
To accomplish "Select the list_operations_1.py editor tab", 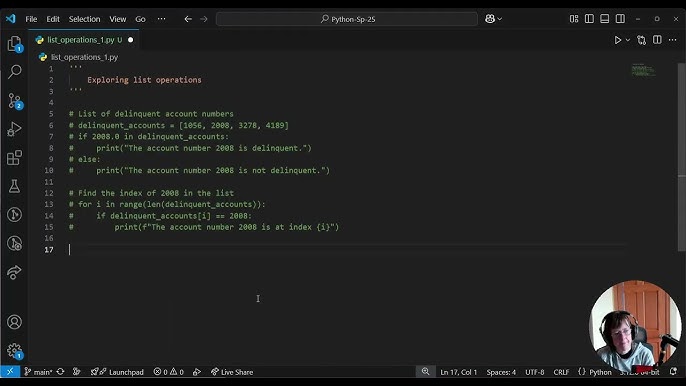I will pos(84,40).
